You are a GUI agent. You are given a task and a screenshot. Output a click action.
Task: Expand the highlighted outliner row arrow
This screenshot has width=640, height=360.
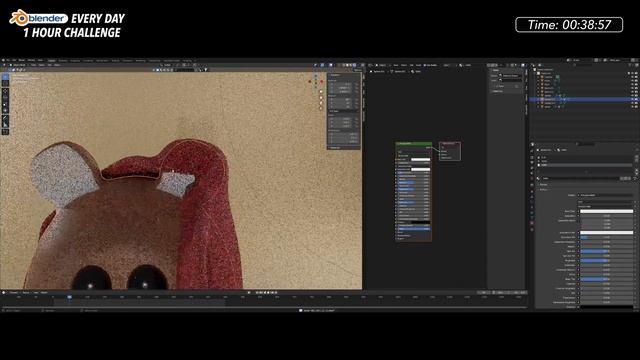pyautogui.click(x=539, y=99)
